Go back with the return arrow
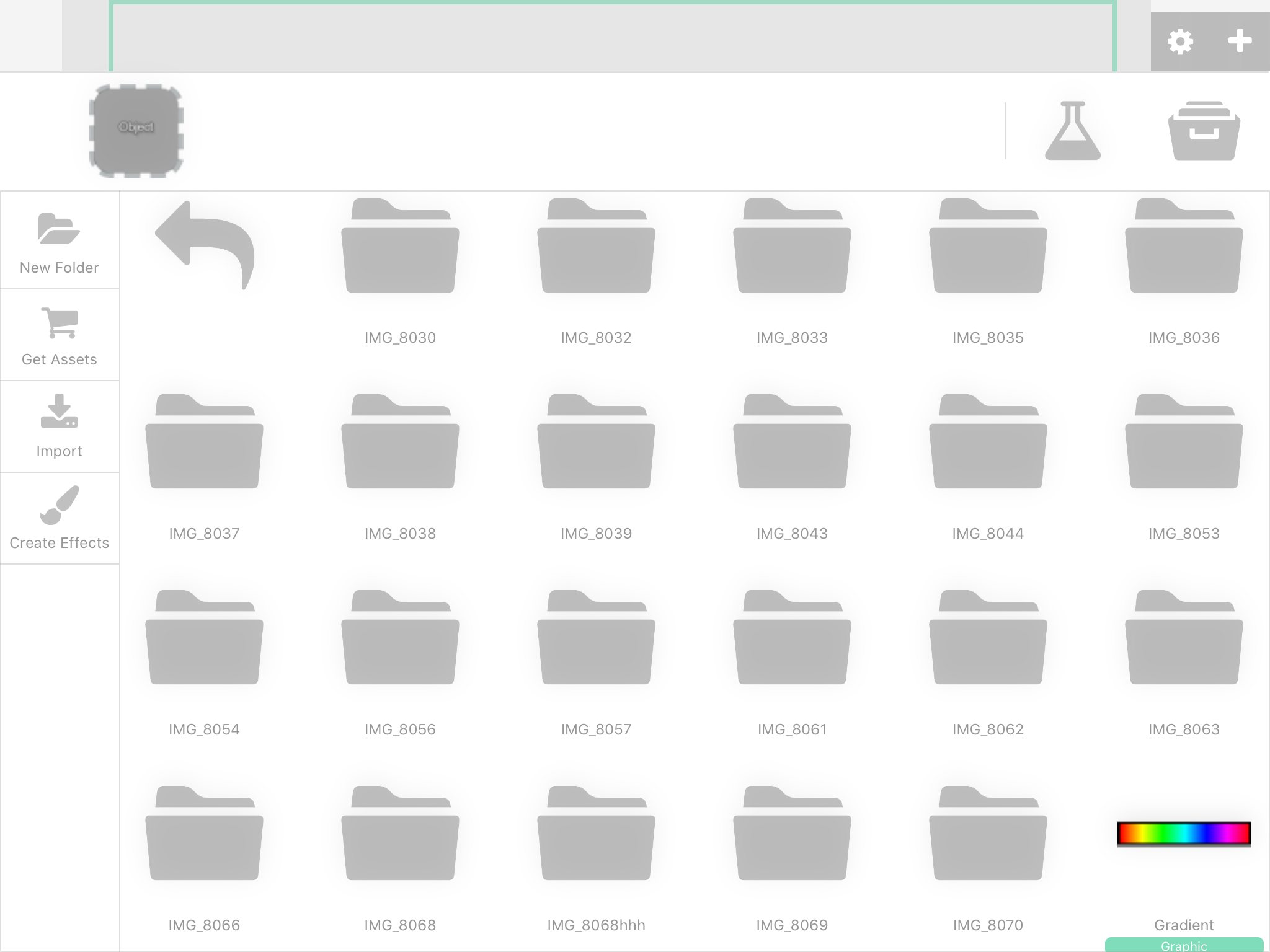Image resolution: width=1270 pixels, height=952 pixels. pos(205,245)
